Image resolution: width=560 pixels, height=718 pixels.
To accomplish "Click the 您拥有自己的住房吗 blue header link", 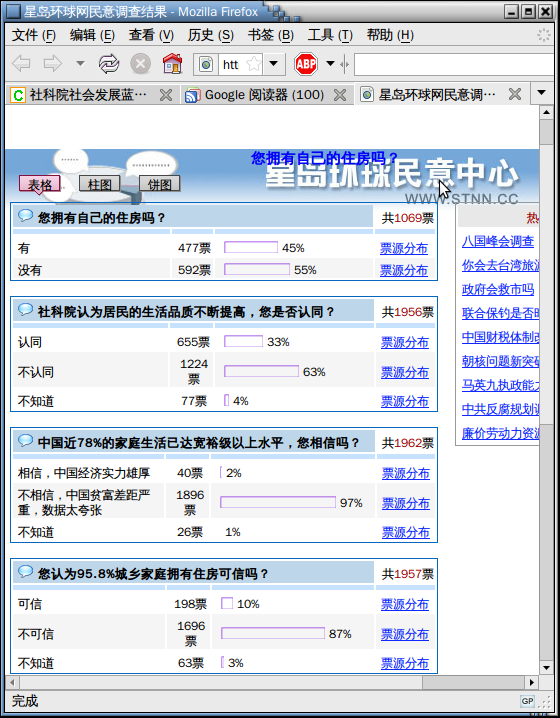I will tap(324, 158).
